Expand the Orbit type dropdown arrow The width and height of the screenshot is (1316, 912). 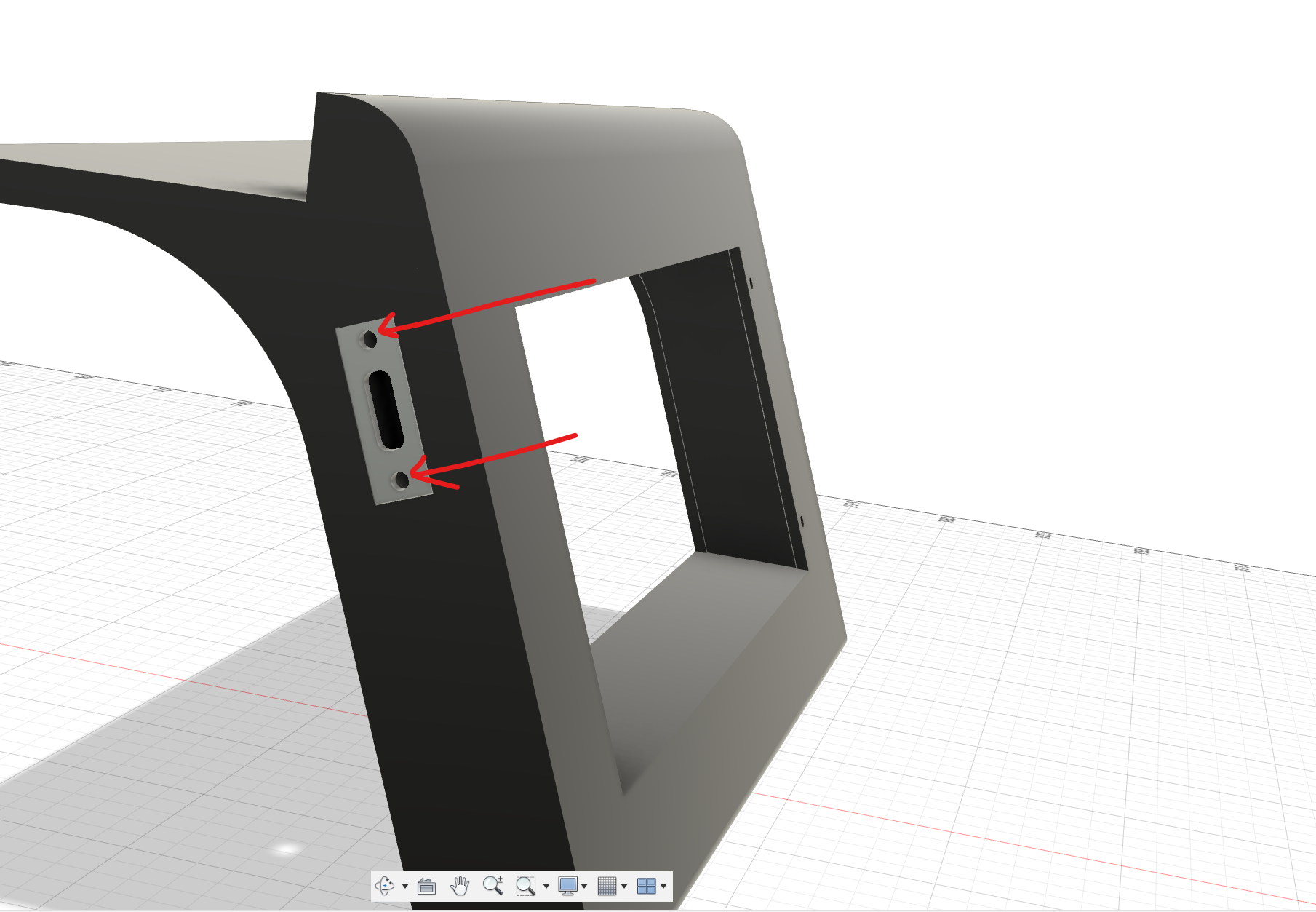[405, 887]
